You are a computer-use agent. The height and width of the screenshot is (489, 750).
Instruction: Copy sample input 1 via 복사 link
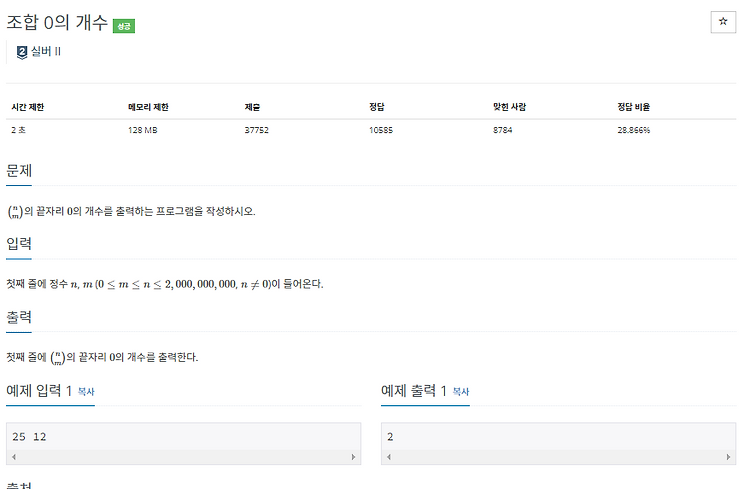click(x=86, y=392)
